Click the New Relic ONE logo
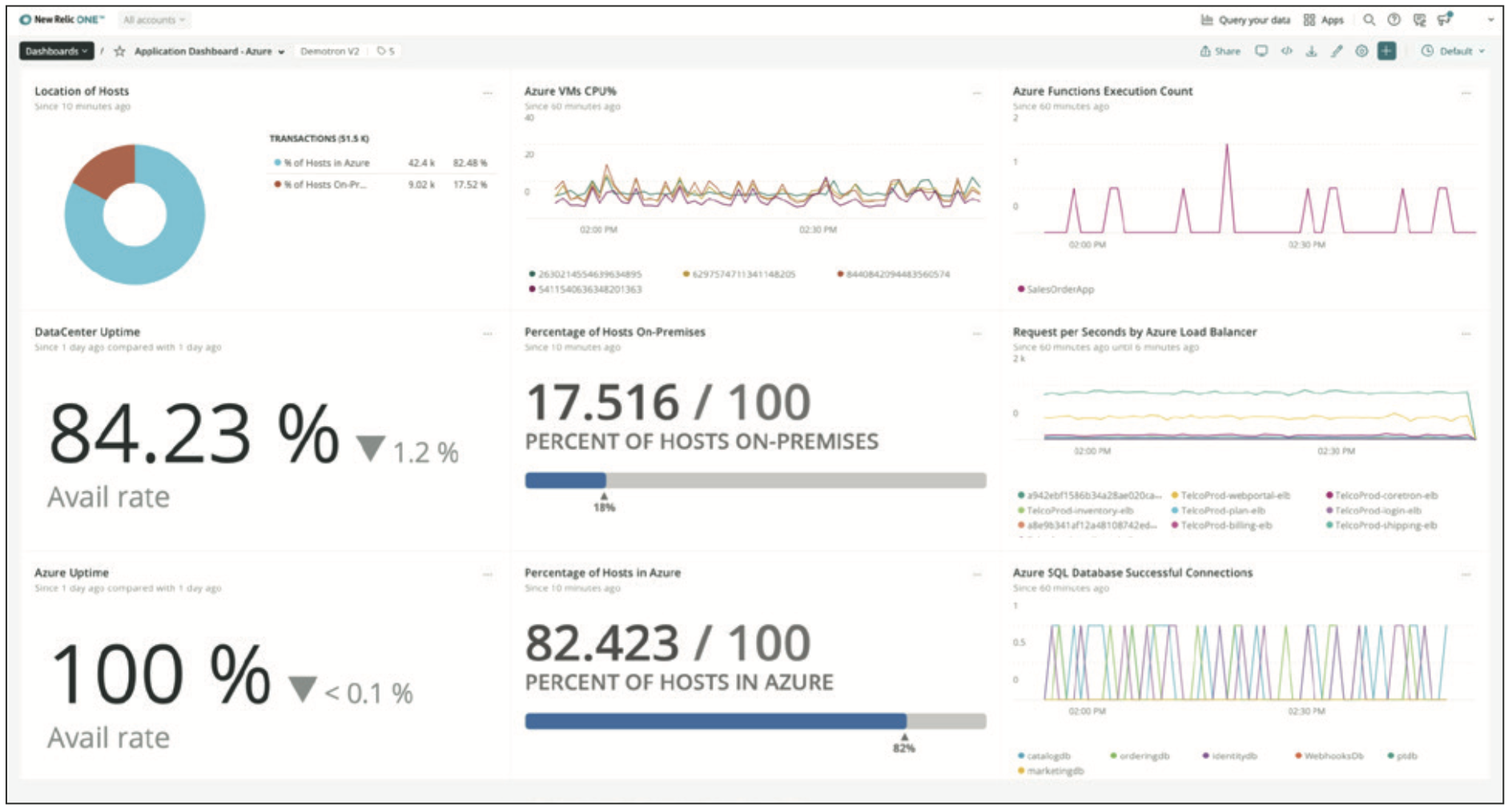The width and height of the screenshot is (1512, 812). 62,19
